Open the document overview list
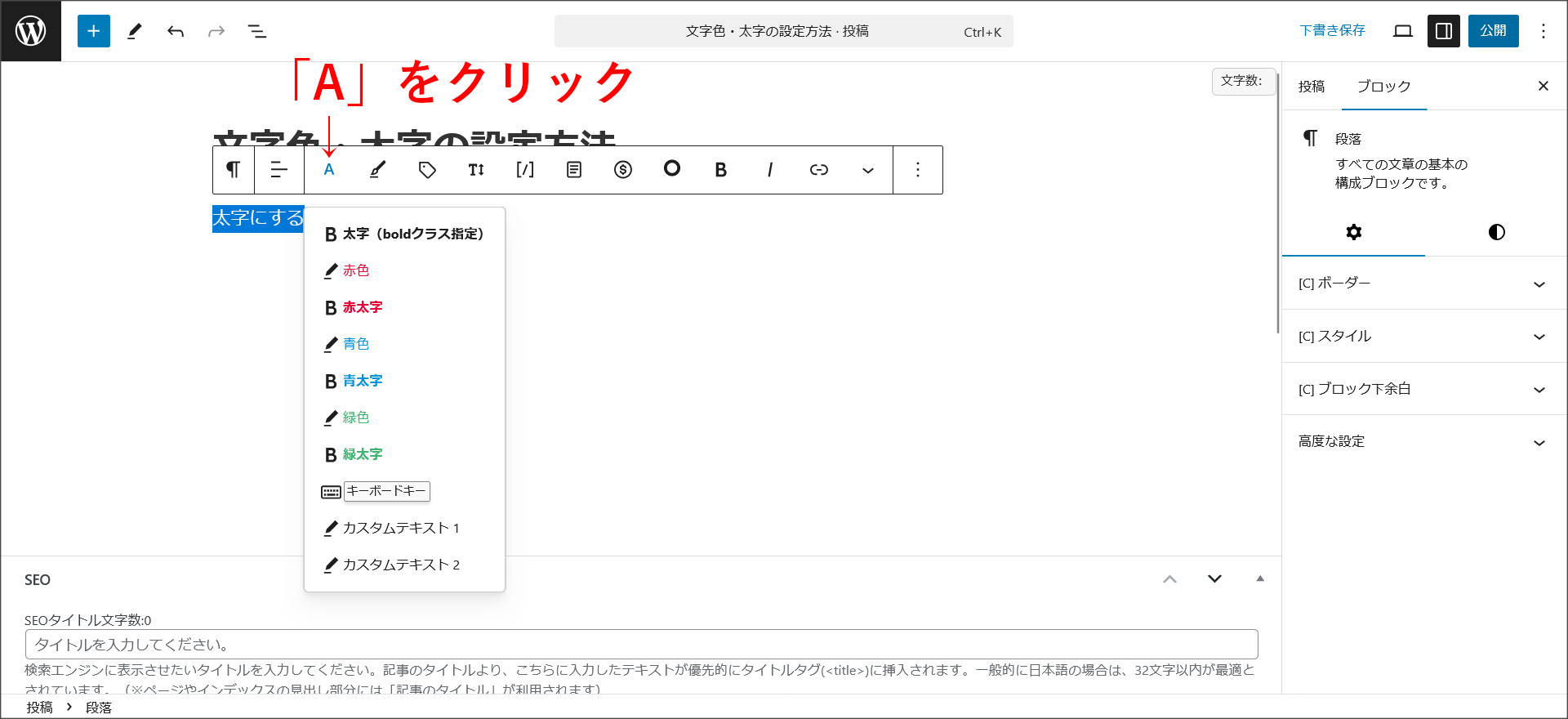The height and width of the screenshot is (719, 1568). point(257,31)
